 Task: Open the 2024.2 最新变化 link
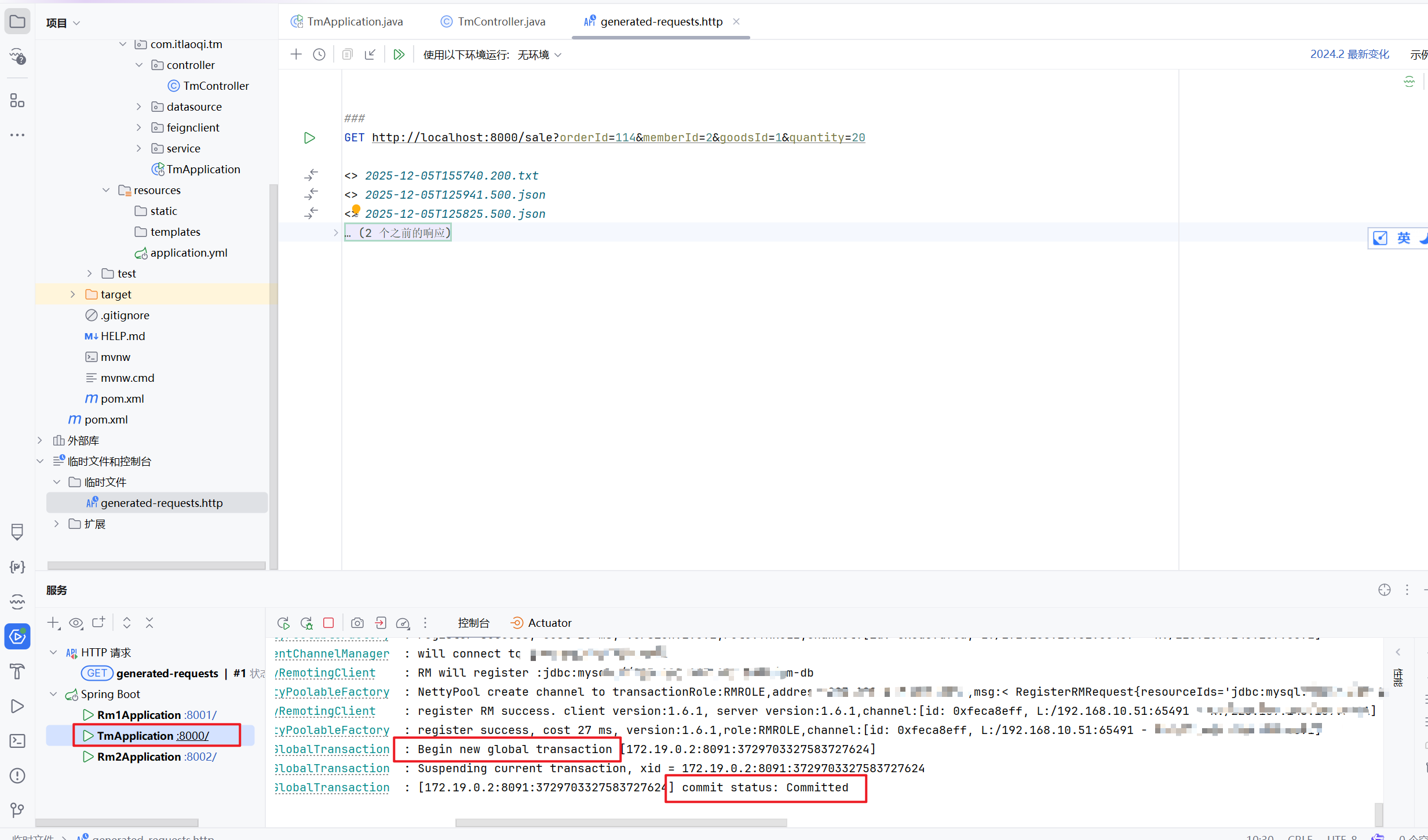coord(1349,54)
